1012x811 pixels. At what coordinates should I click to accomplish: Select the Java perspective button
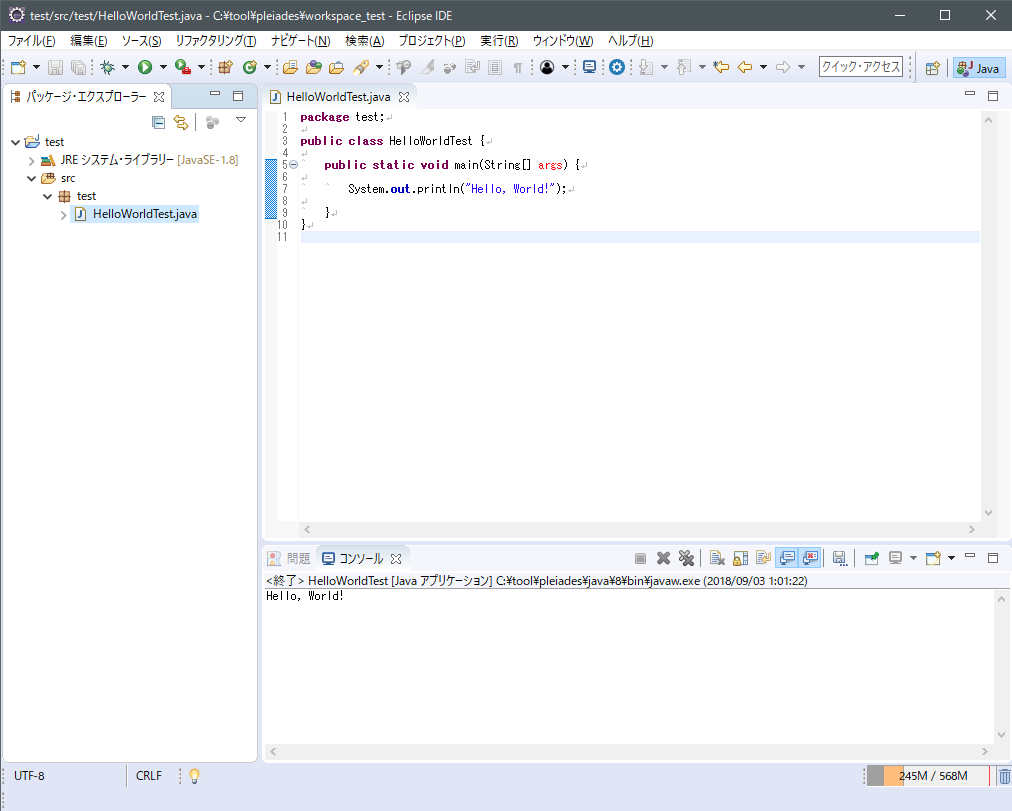[x=979, y=68]
